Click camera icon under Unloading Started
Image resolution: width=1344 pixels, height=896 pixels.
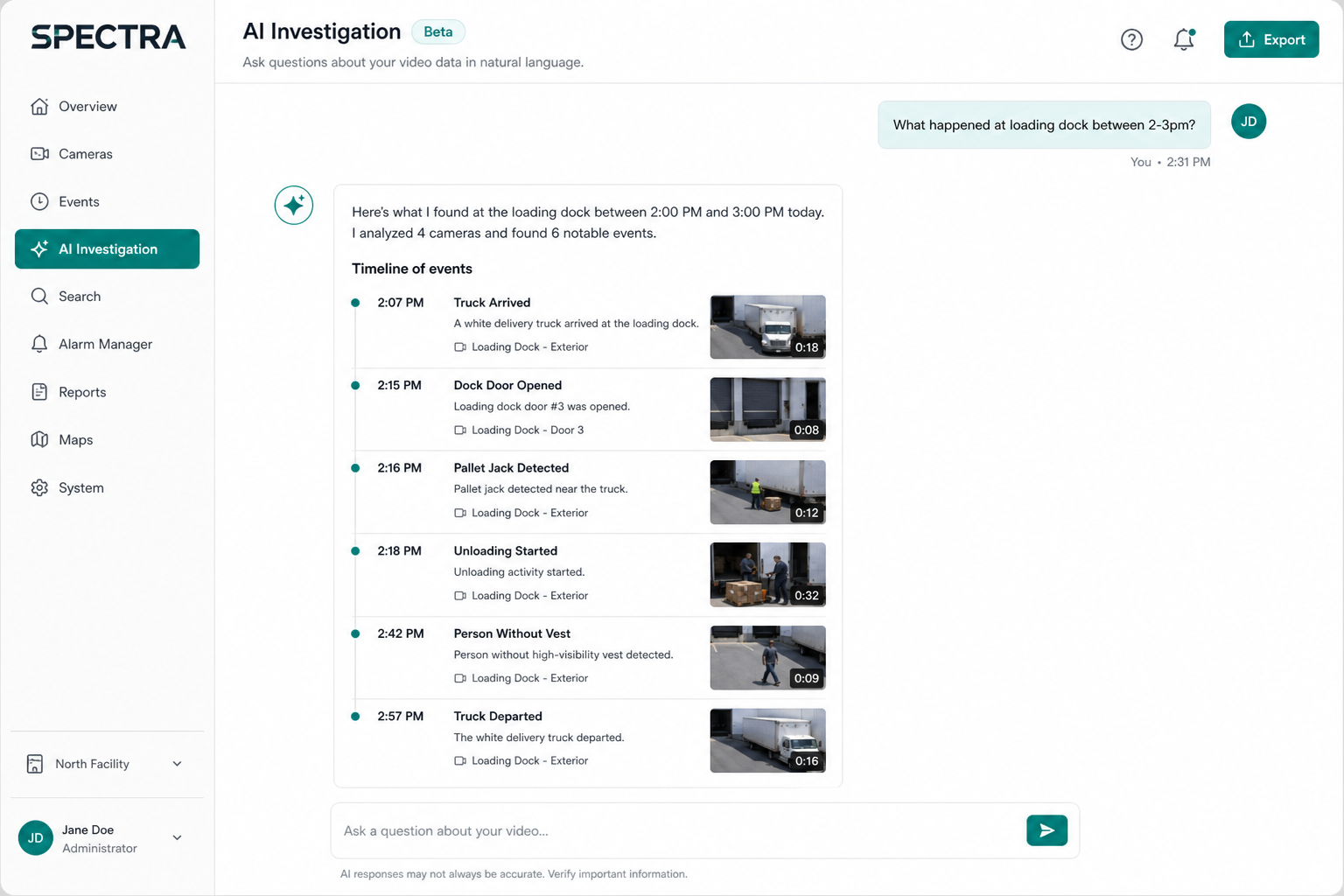pyautogui.click(x=460, y=596)
